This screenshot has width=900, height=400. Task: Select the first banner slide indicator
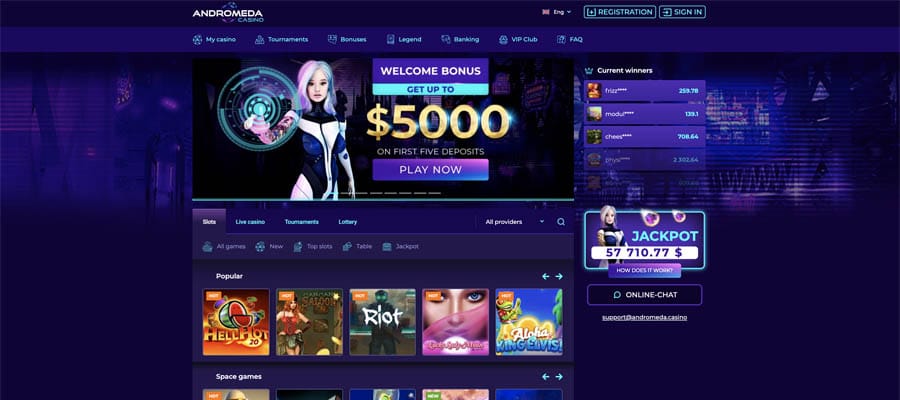346,193
